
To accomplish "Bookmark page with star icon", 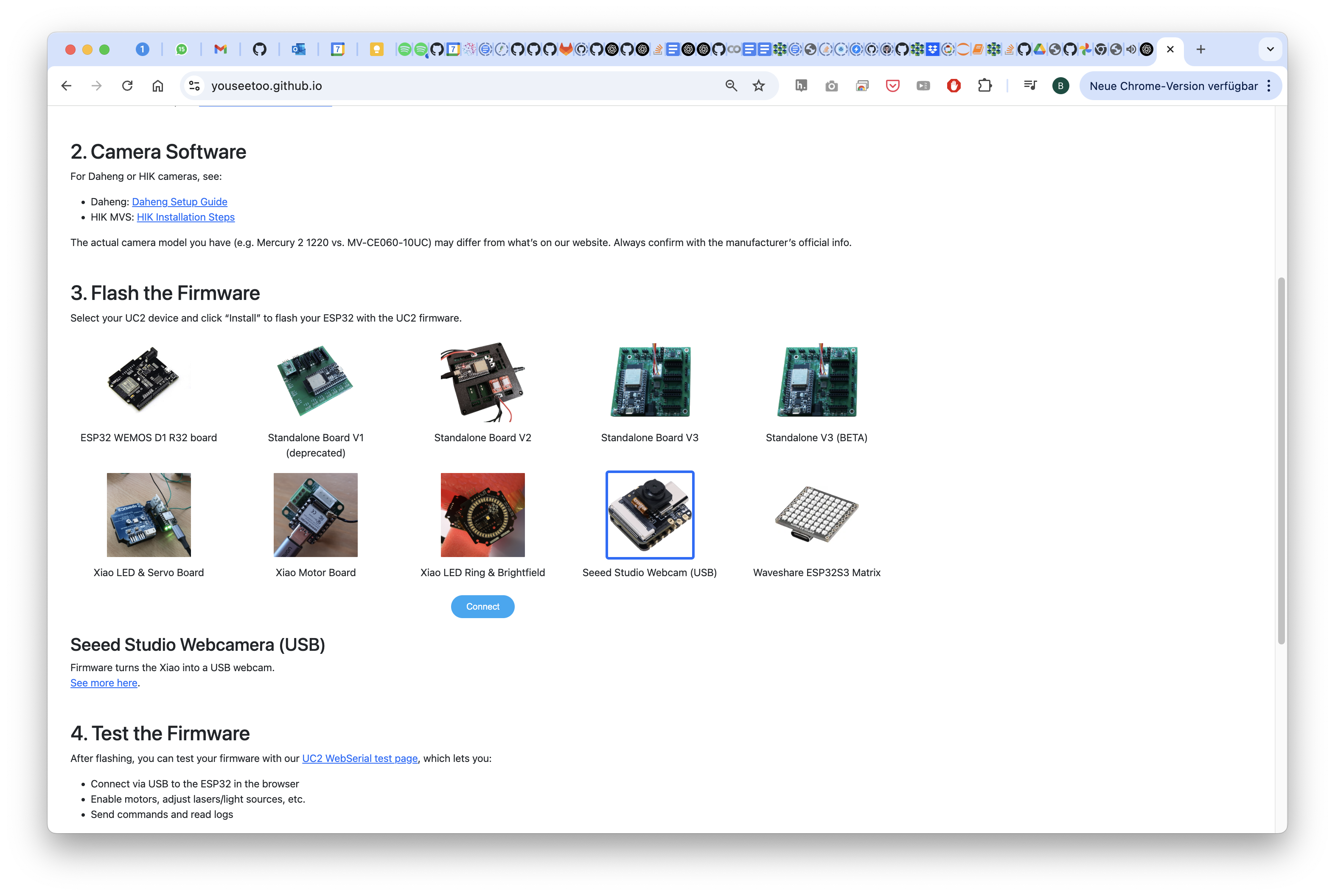I will [758, 86].
